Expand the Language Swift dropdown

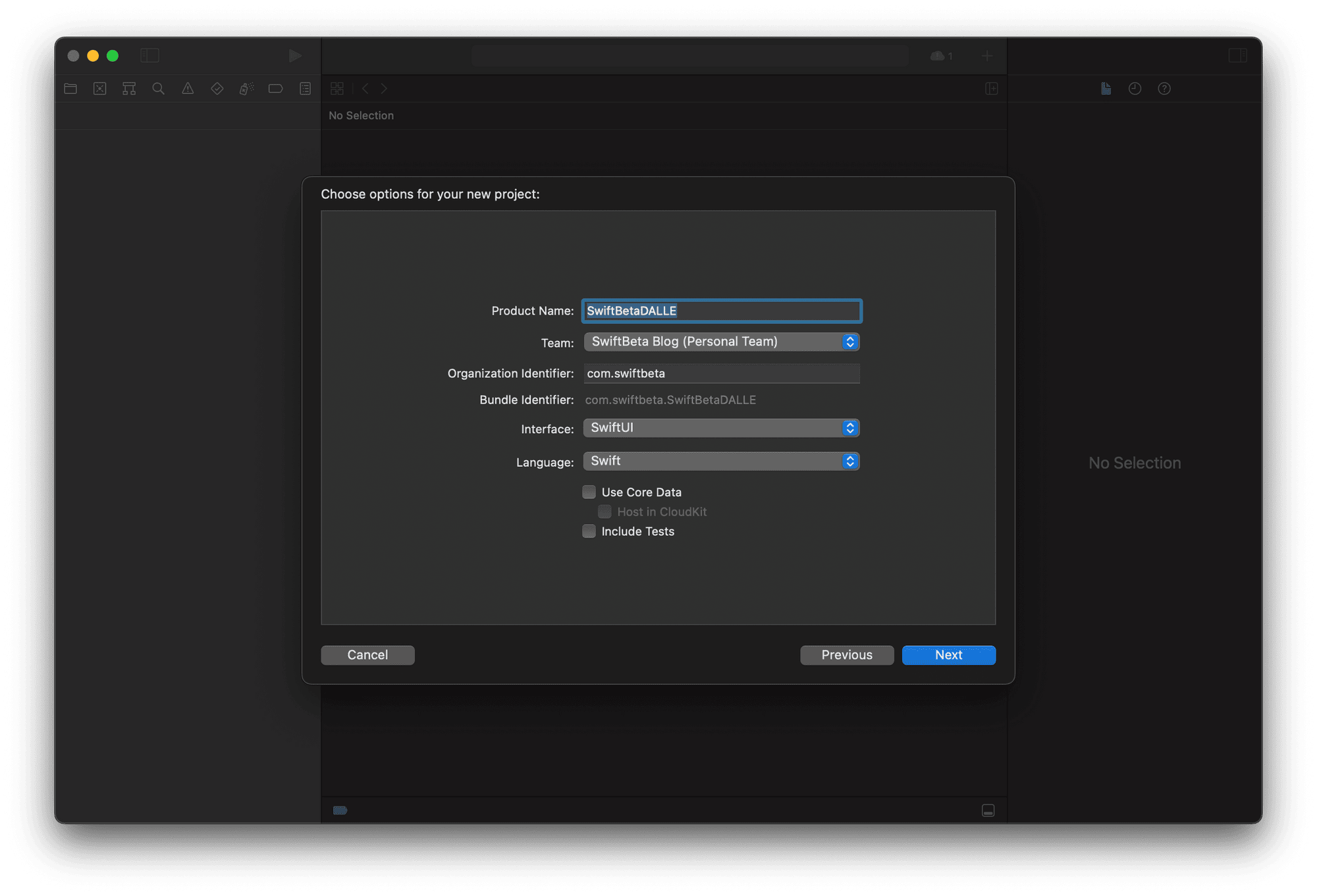(850, 461)
